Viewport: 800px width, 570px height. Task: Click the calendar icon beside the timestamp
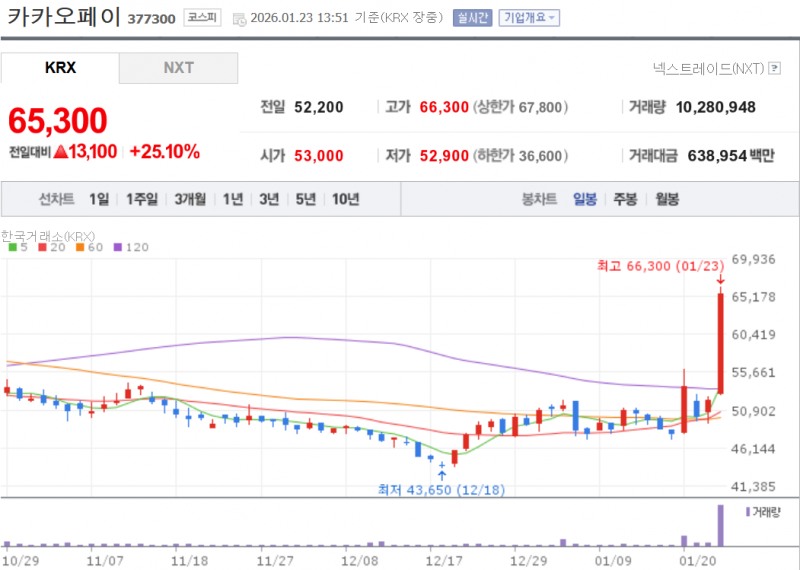point(239,19)
